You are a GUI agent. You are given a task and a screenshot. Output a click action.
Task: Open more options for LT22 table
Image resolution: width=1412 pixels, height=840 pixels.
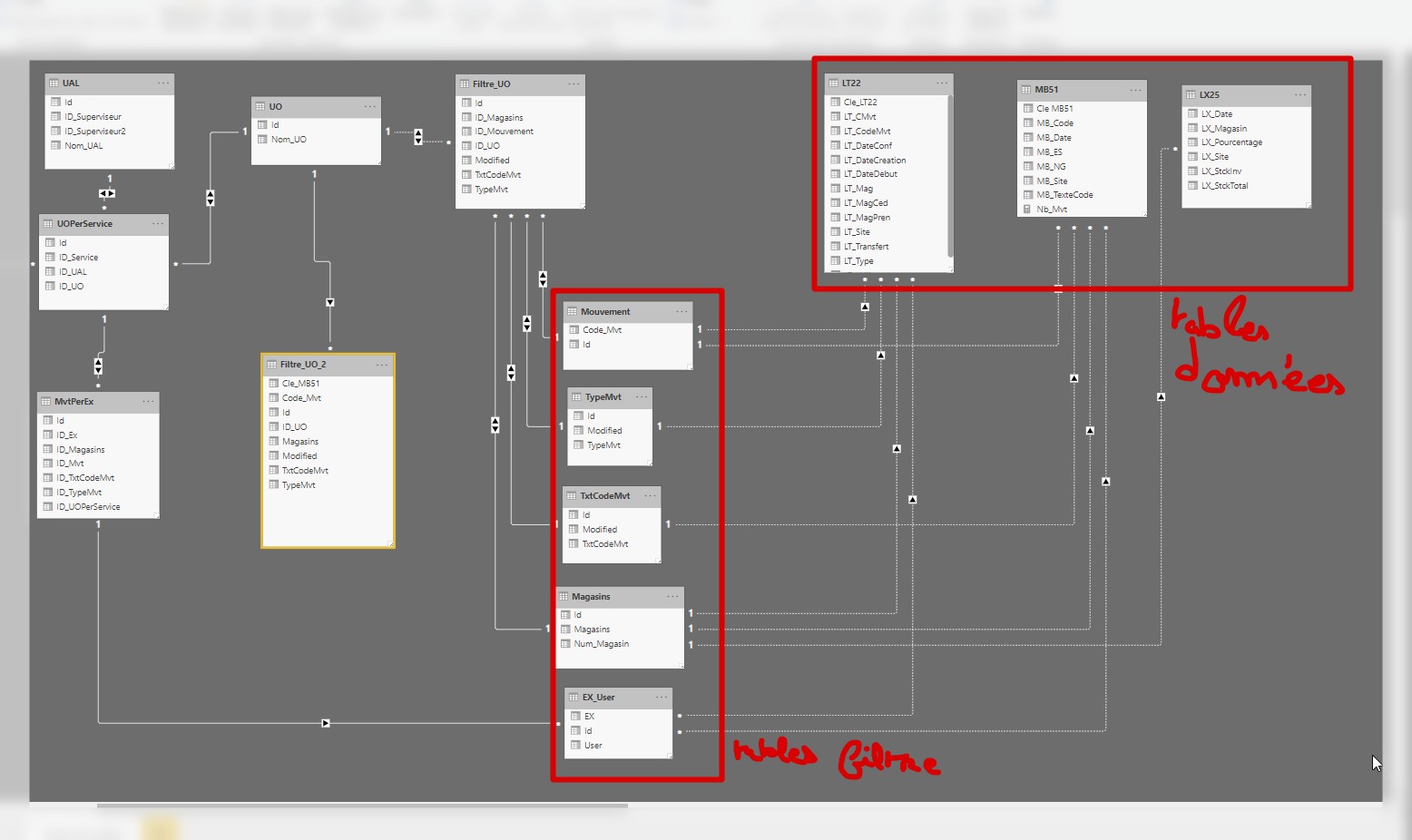click(942, 83)
